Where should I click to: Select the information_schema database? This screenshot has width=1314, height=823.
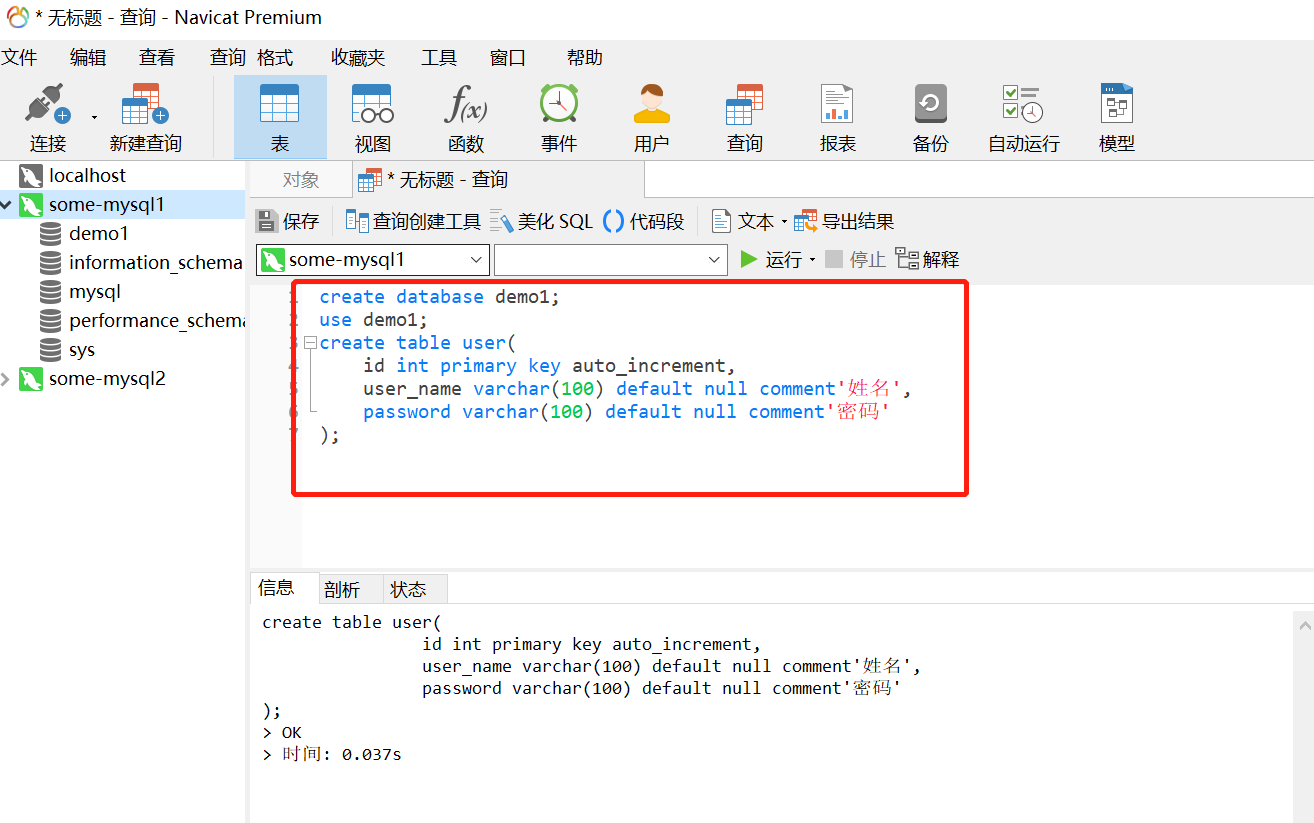[155, 263]
